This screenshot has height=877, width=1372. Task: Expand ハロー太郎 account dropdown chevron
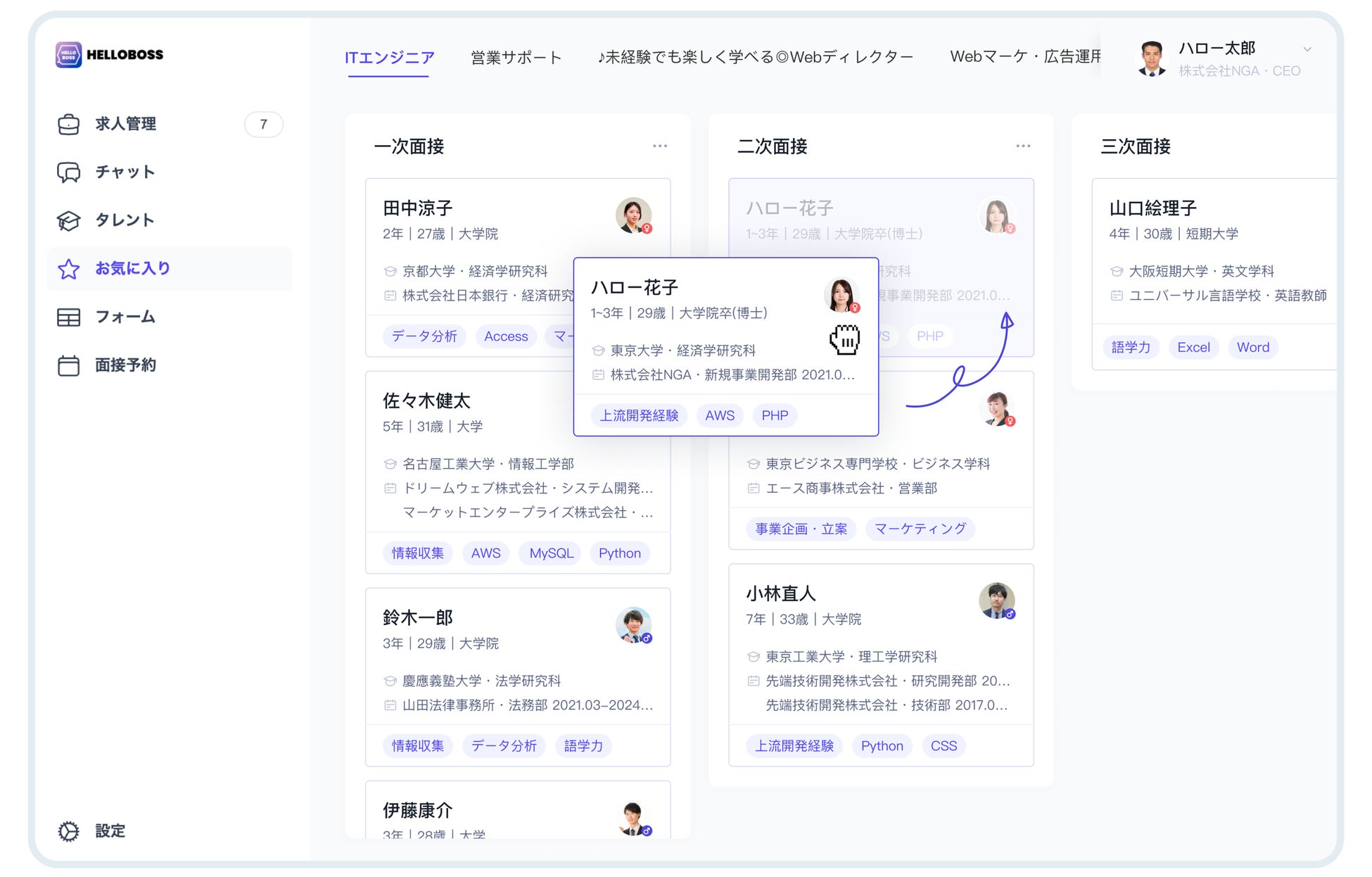1307,49
